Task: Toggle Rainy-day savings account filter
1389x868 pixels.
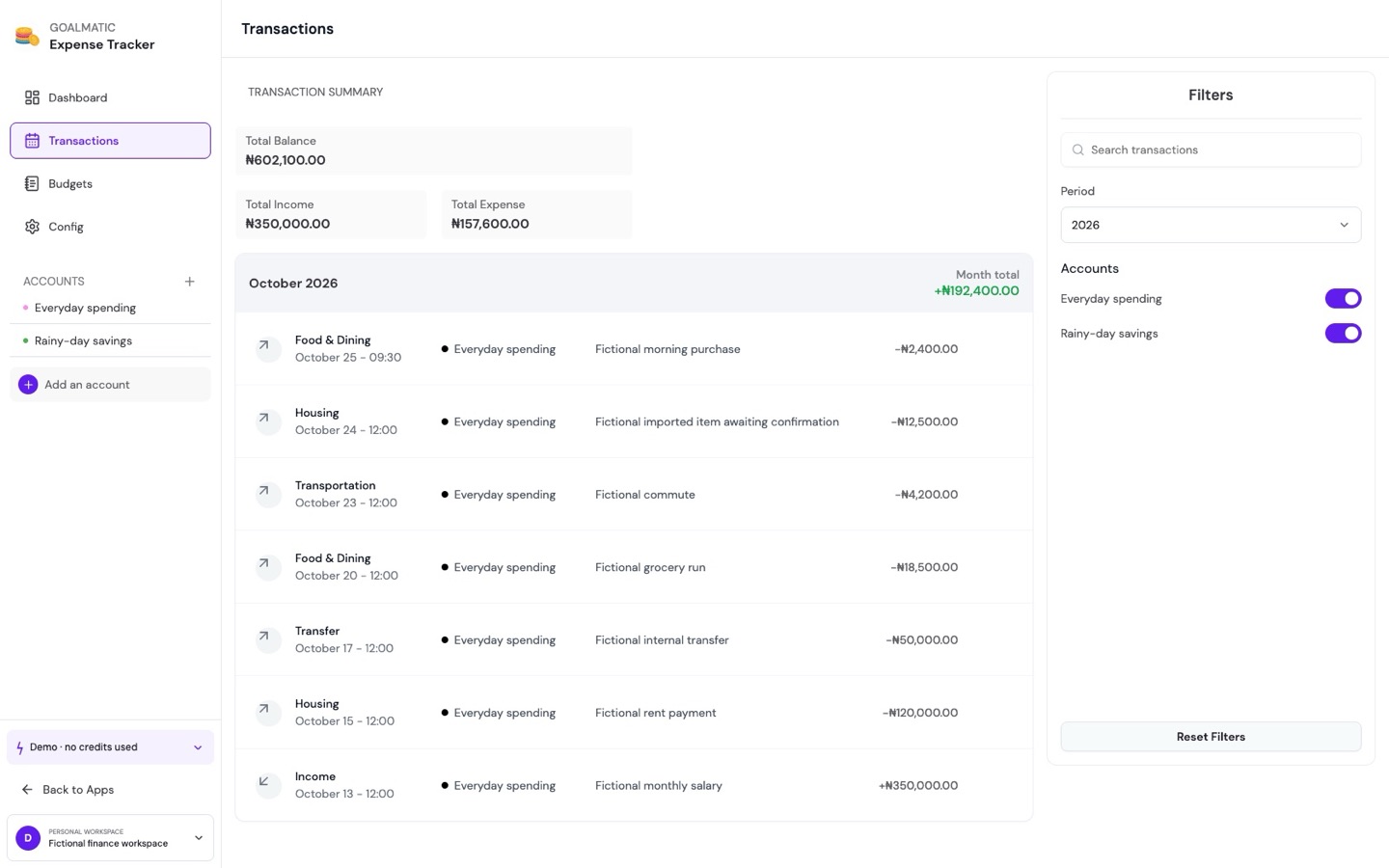Action: tap(1343, 334)
